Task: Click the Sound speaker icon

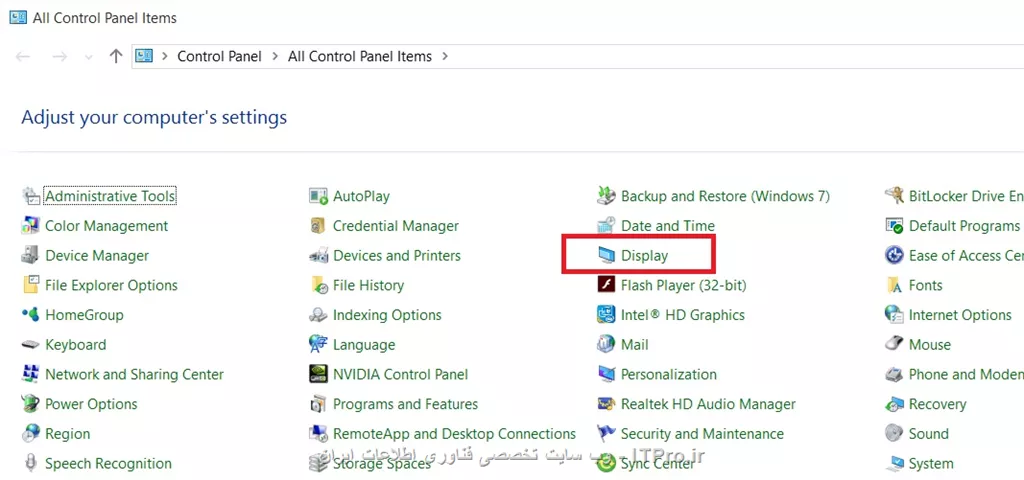Action: pyautogui.click(x=894, y=434)
